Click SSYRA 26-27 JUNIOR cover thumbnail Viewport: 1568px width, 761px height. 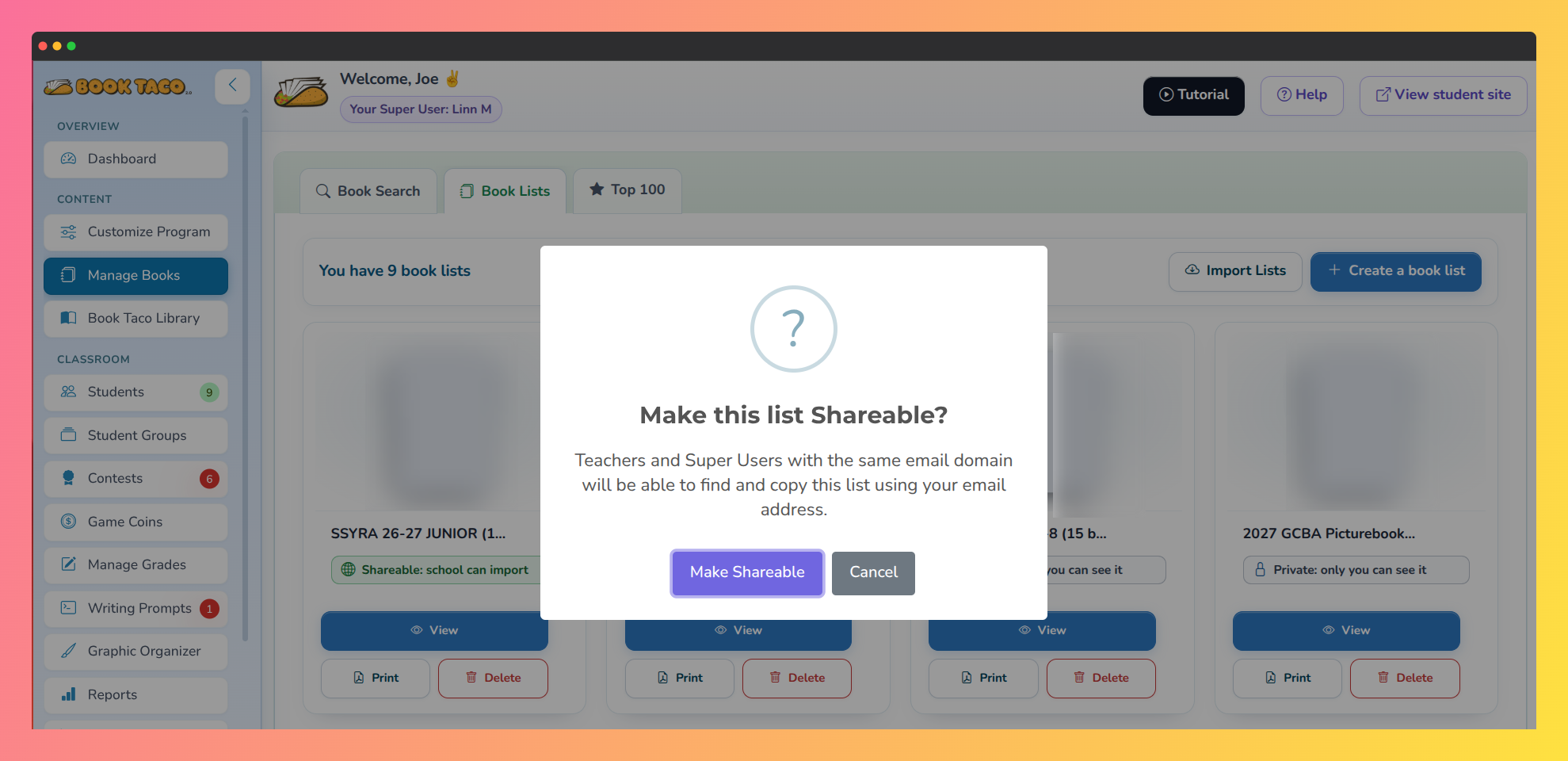pyautogui.click(x=429, y=423)
